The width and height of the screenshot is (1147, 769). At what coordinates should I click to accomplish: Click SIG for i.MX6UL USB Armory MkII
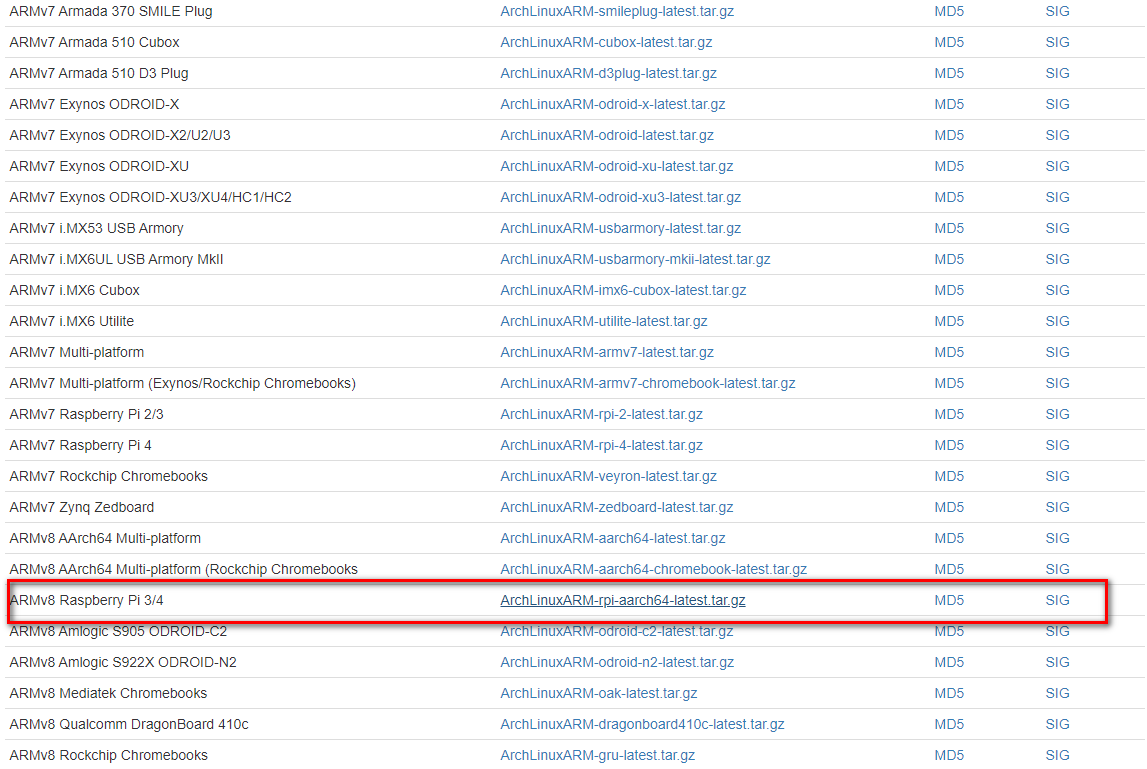pyautogui.click(x=1057, y=259)
